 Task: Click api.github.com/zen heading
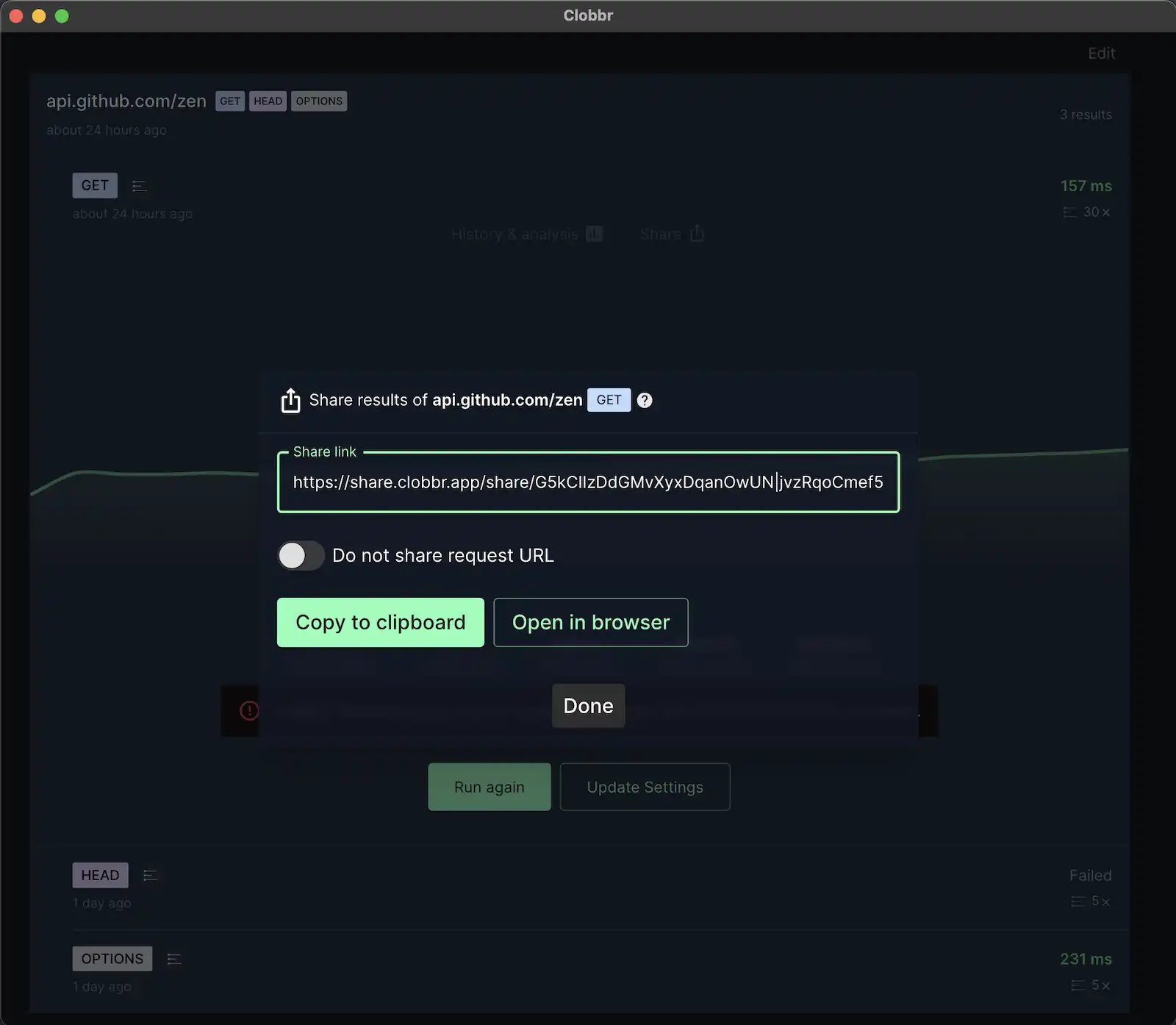tap(126, 101)
